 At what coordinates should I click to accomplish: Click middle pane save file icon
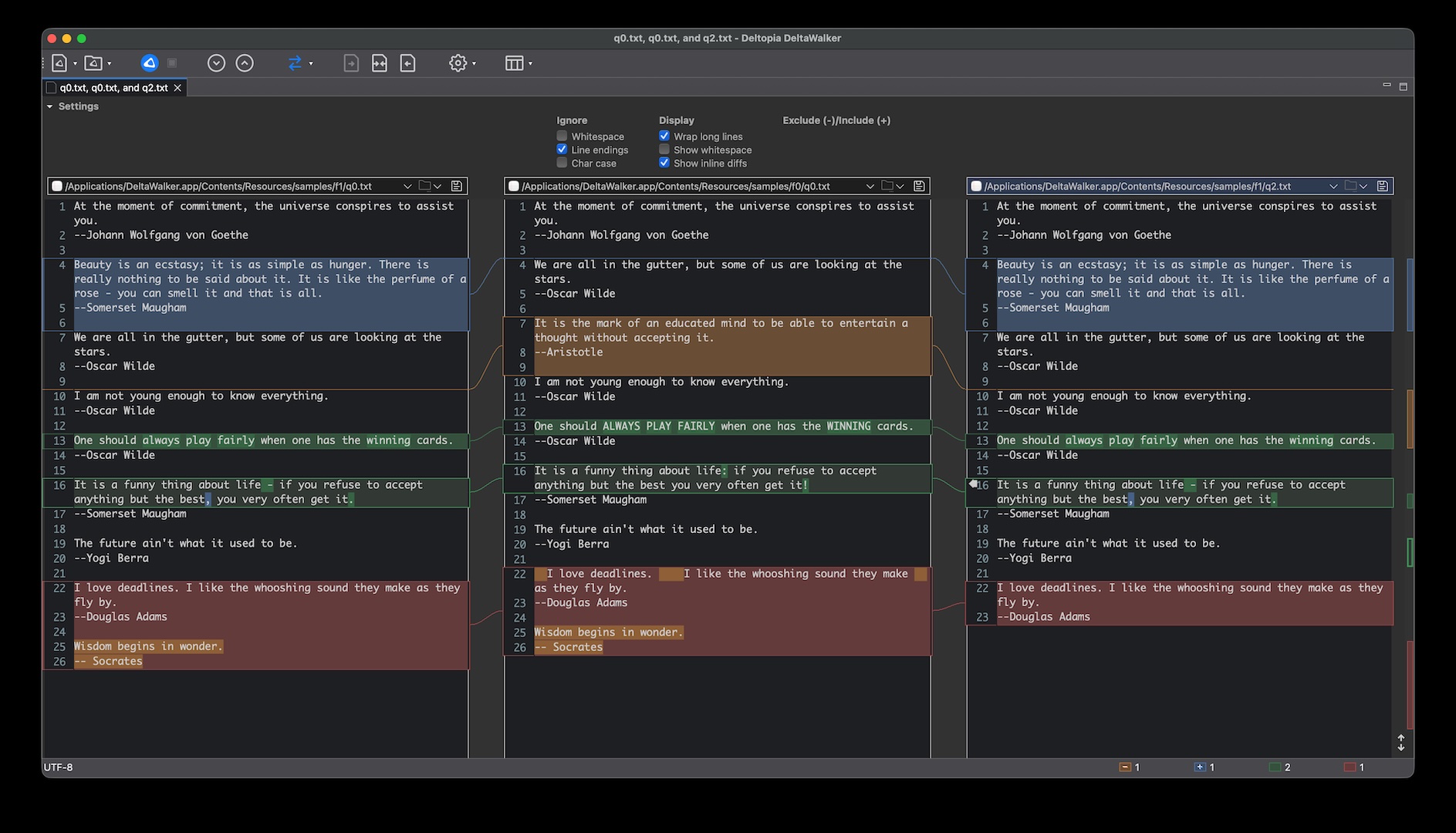click(919, 186)
